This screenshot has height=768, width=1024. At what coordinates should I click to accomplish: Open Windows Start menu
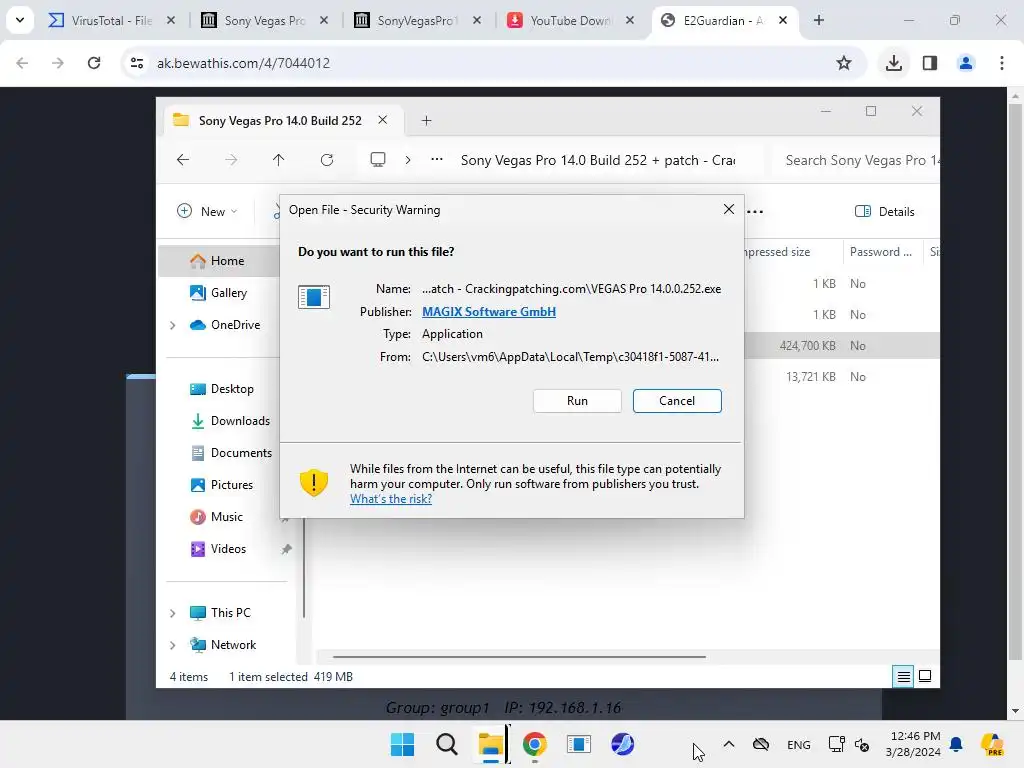point(402,744)
